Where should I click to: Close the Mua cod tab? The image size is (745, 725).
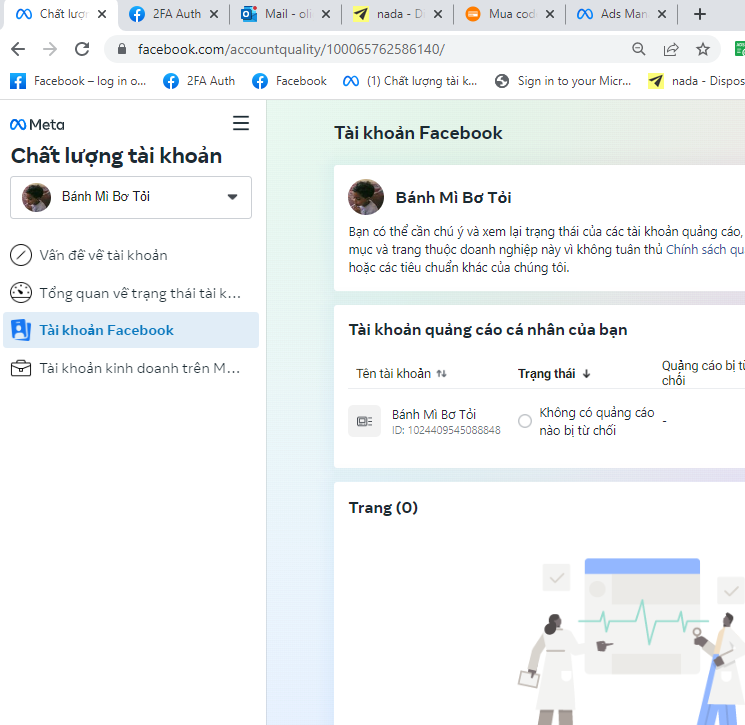(550, 14)
